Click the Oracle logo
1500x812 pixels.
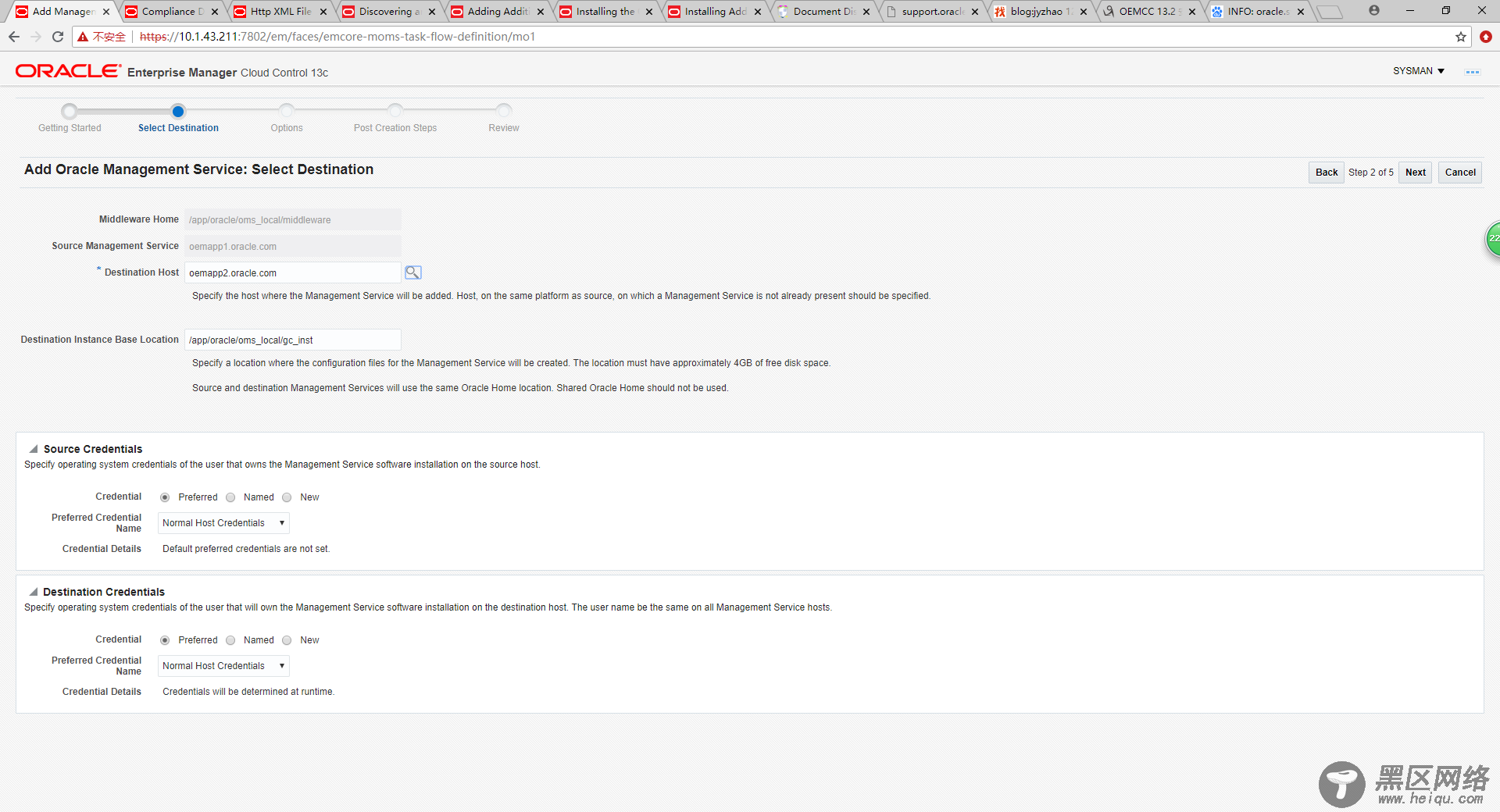[x=68, y=71]
